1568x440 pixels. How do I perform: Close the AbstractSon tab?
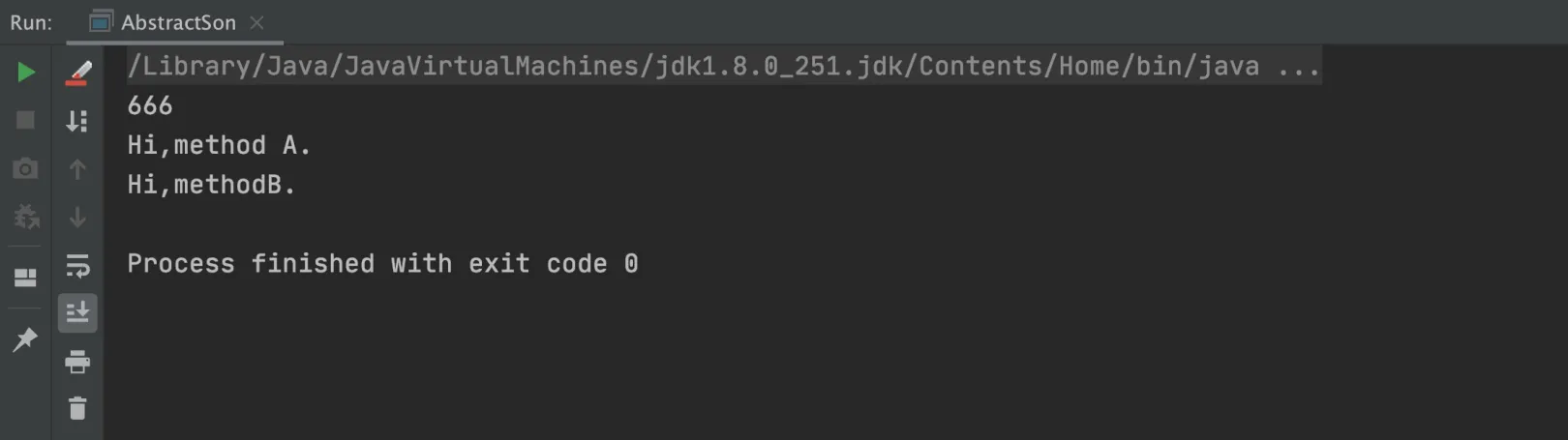[256, 22]
